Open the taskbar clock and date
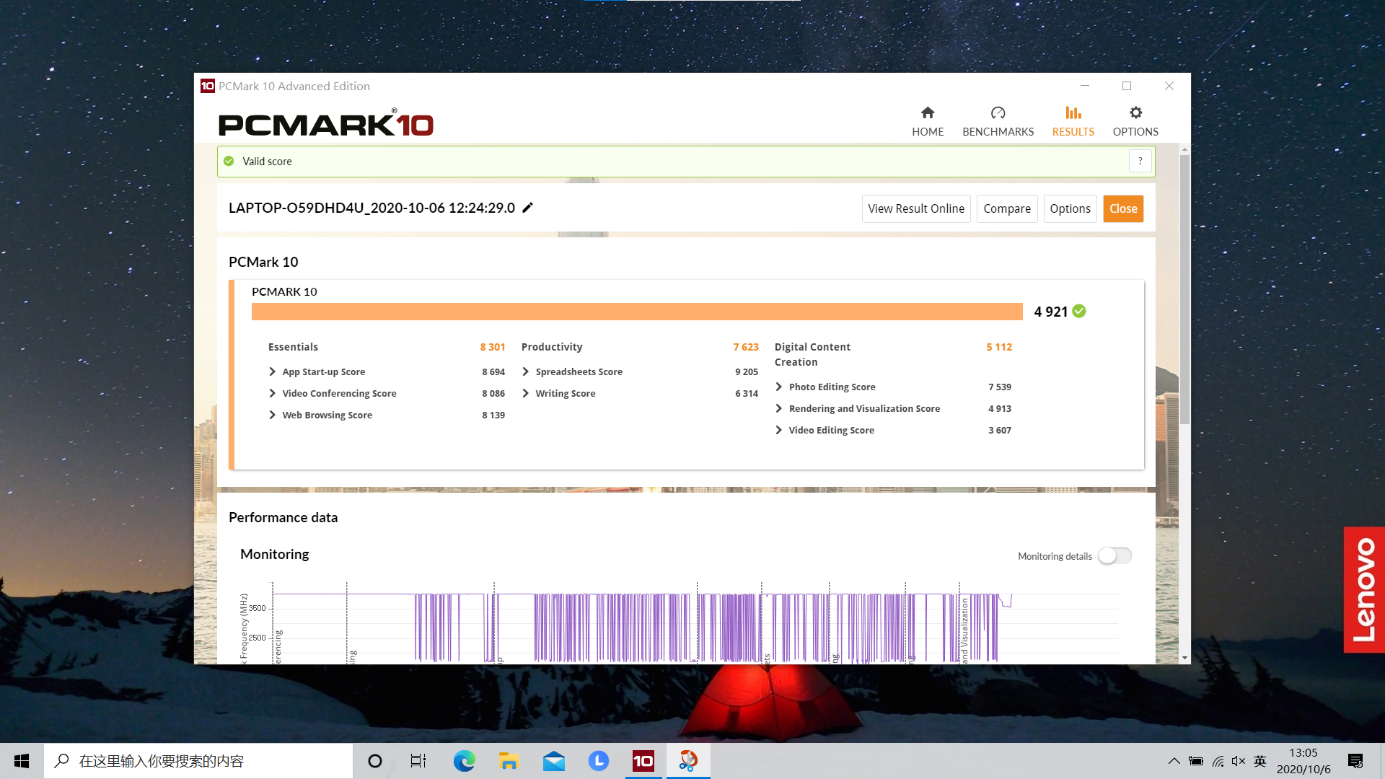The image size is (1385, 779). click(1303, 761)
